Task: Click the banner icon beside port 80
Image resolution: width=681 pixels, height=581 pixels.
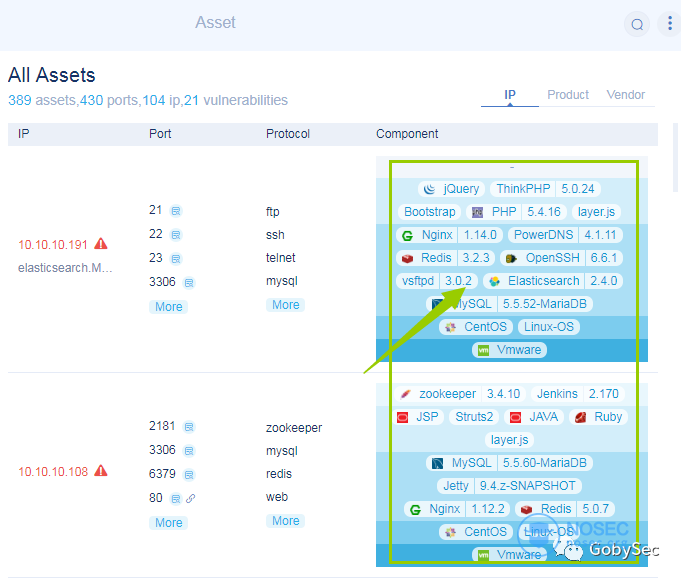Action: click(175, 498)
